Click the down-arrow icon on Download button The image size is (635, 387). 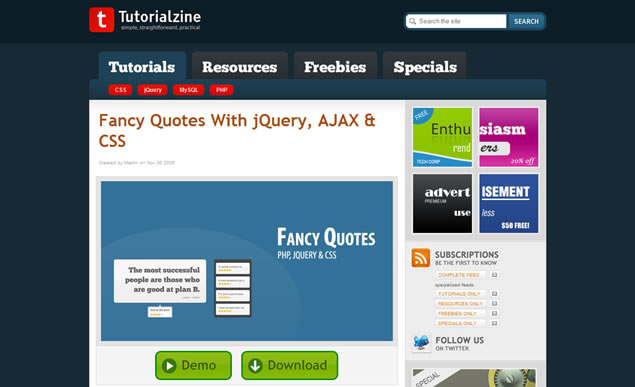[255, 366]
